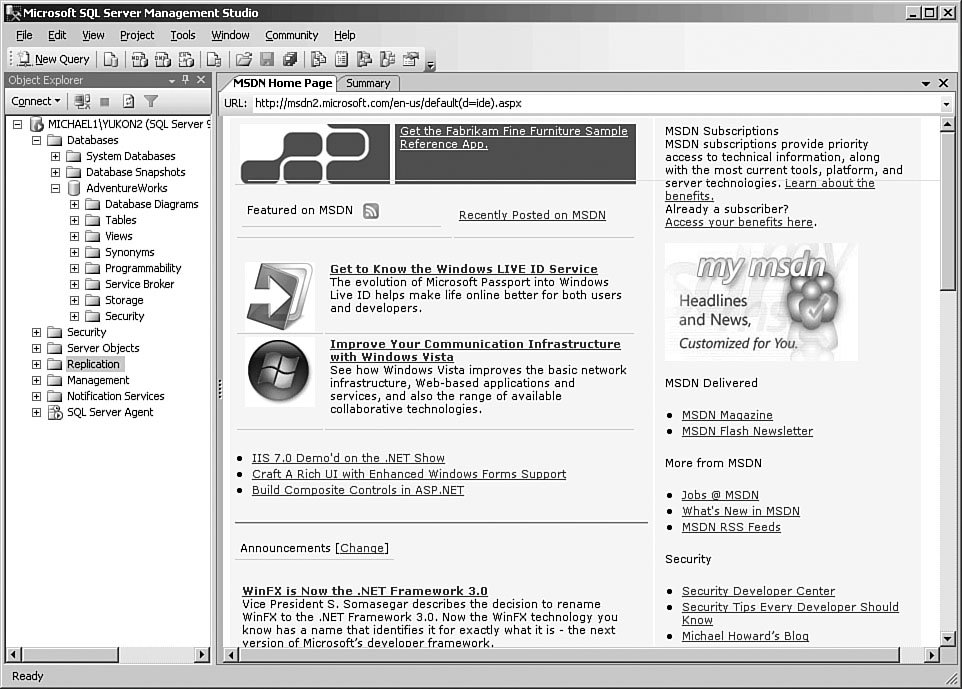The image size is (962, 689).
Task: Click the web page vertical scrollbar thumb
Action: [x=947, y=210]
